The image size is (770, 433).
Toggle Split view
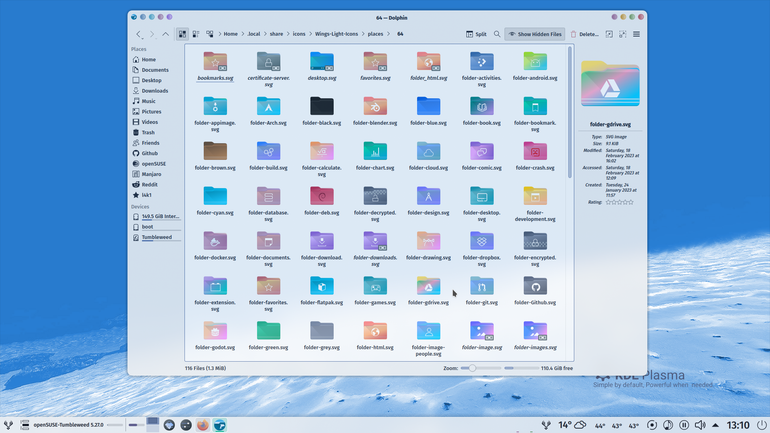click(x=476, y=34)
